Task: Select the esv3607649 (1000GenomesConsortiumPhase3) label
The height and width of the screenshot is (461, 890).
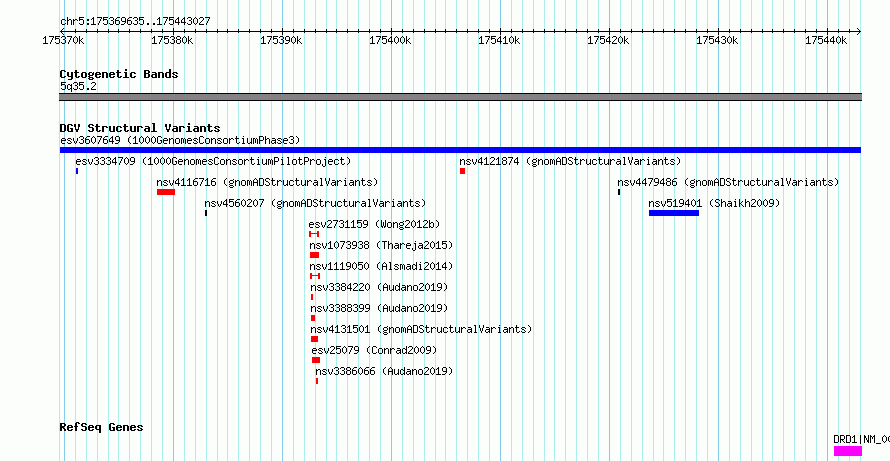Action: (x=180, y=140)
